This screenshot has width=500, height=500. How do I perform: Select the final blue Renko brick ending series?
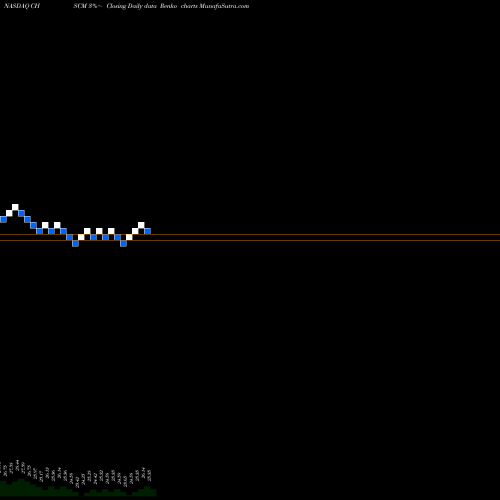[x=147, y=231]
